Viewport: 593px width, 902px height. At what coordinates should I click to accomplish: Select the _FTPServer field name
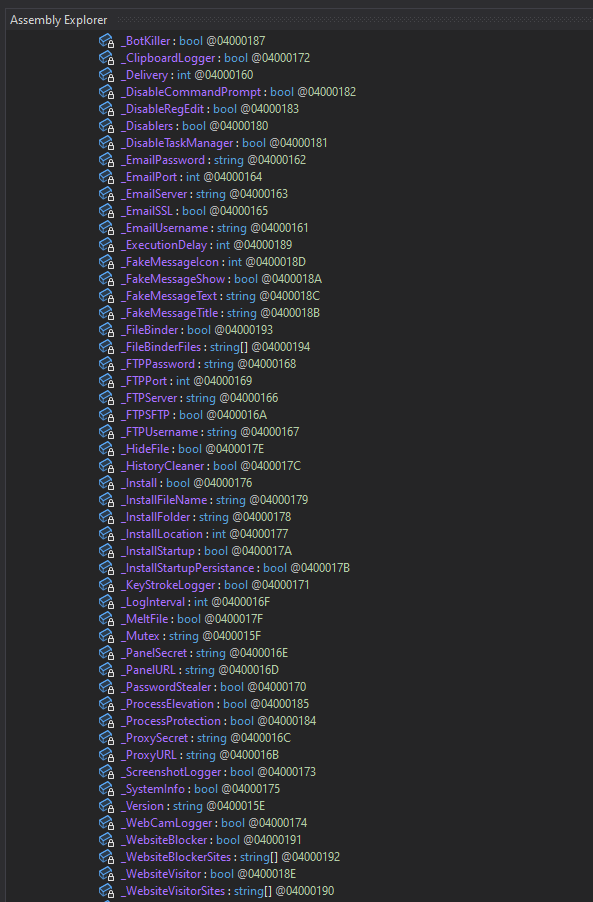tap(150, 398)
